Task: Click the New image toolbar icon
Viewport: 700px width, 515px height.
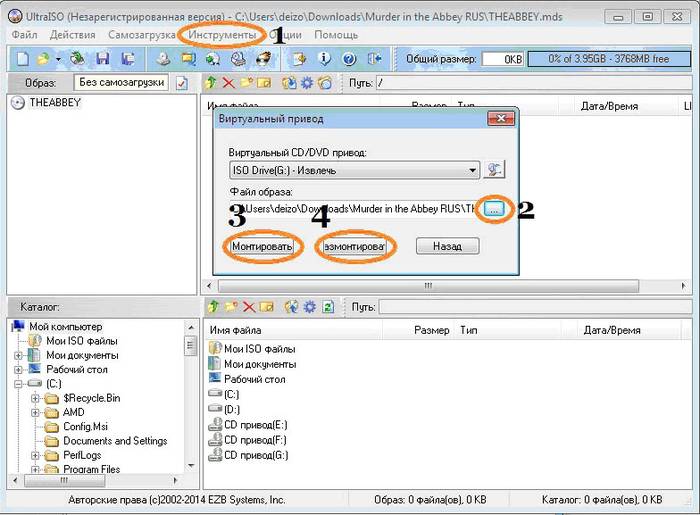Action: pyautogui.click(x=22, y=59)
